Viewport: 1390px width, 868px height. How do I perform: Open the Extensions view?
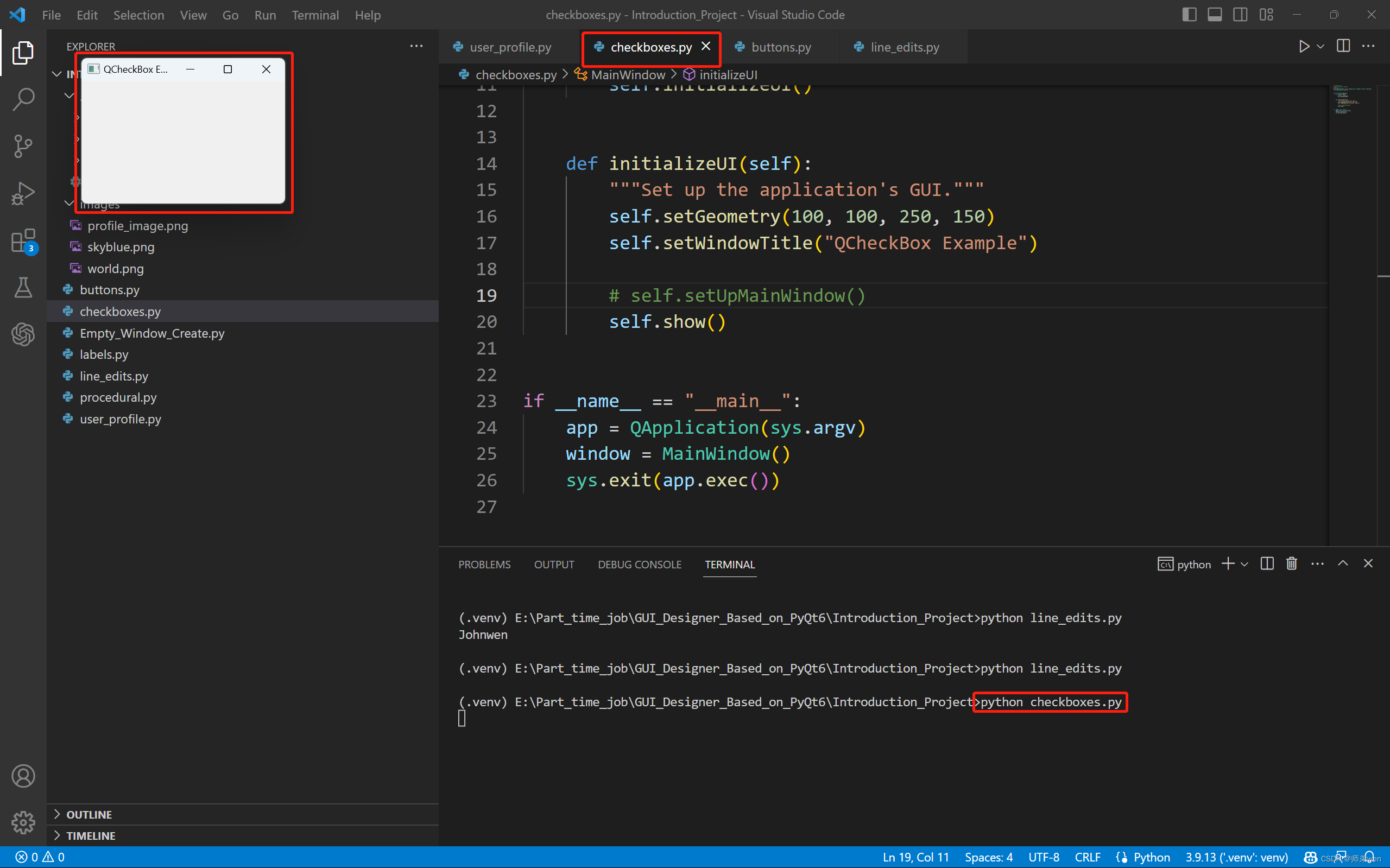23,241
